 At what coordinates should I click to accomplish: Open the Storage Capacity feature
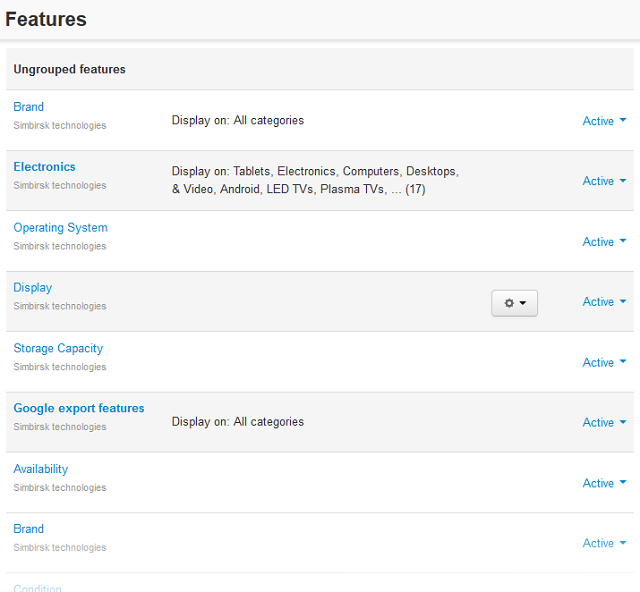pyautogui.click(x=58, y=348)
